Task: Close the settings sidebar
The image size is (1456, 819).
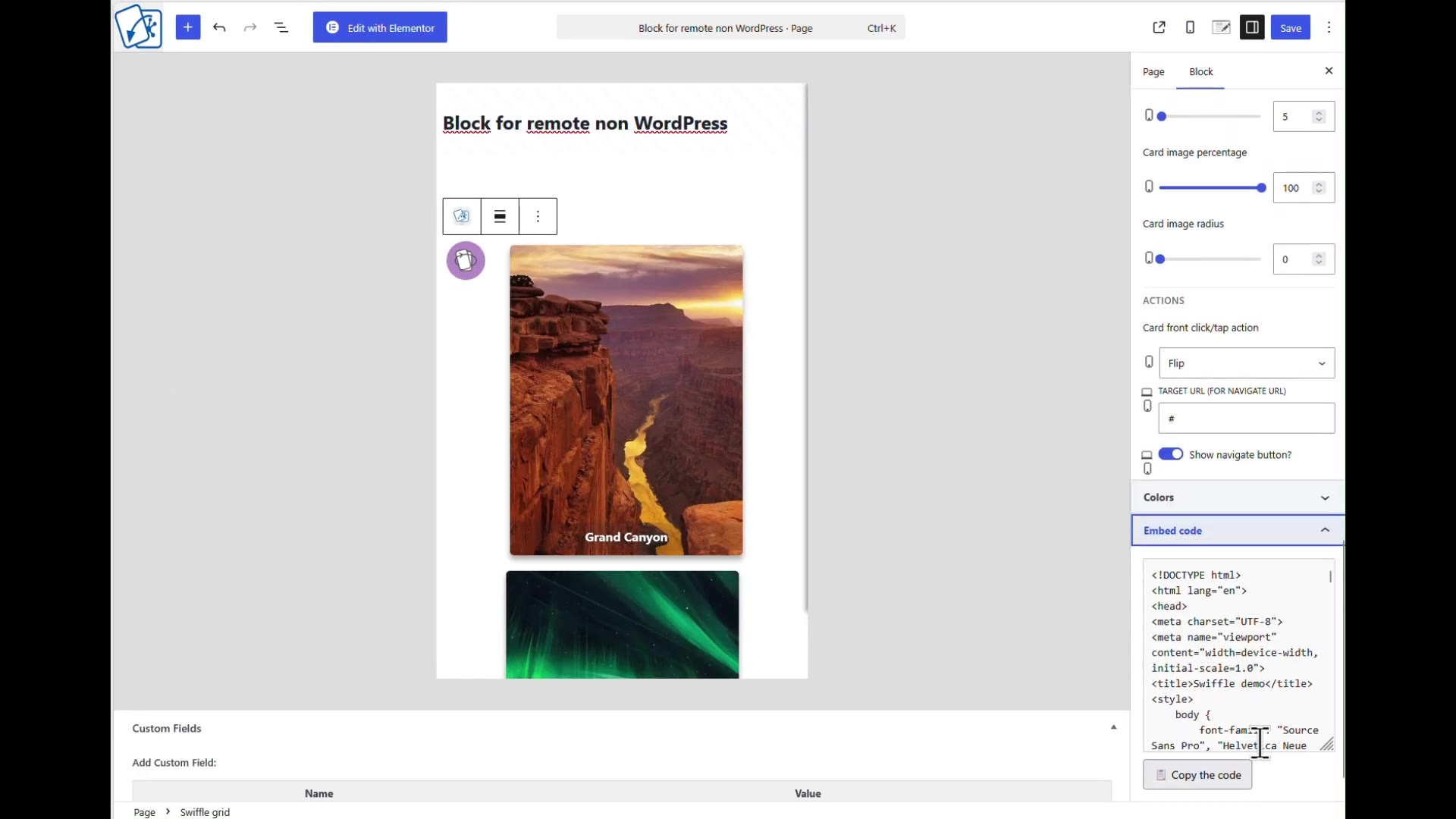Action: point(1329,71)
